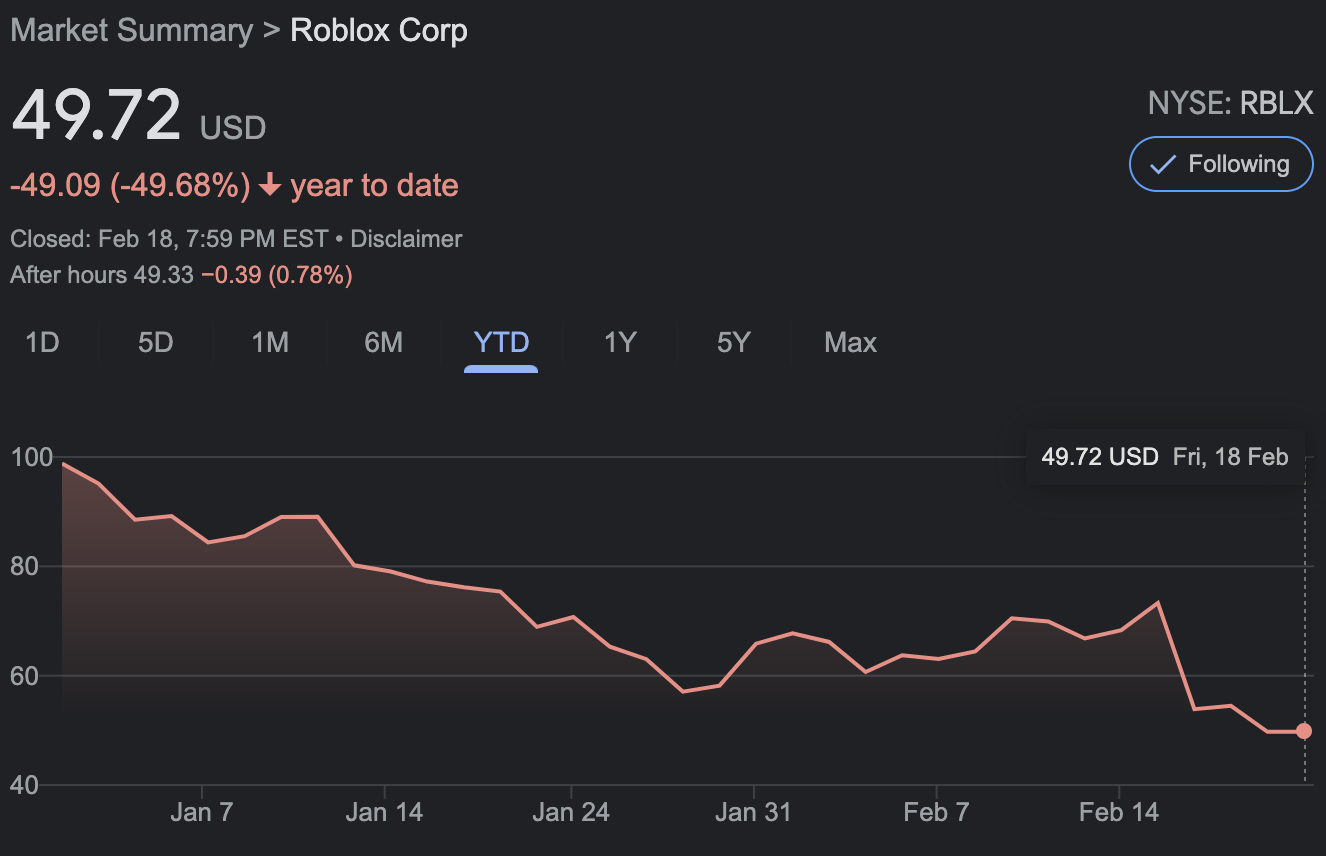1326x856 pixels.
Task: Click the red down arrow icon
Action: pyautogui.click(x=269, y=186)
